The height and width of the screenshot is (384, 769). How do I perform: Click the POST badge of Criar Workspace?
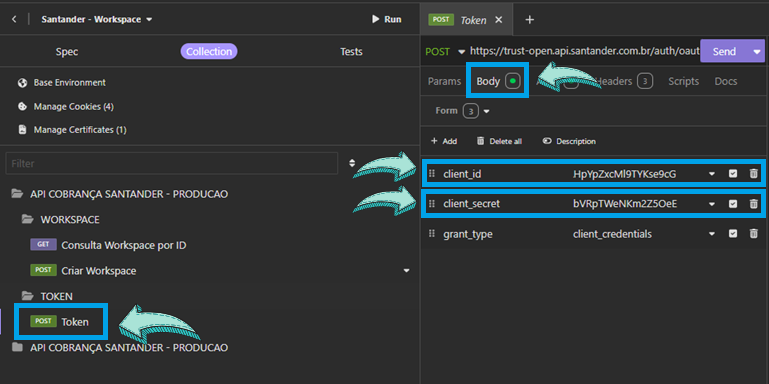[x=43, y=270]
